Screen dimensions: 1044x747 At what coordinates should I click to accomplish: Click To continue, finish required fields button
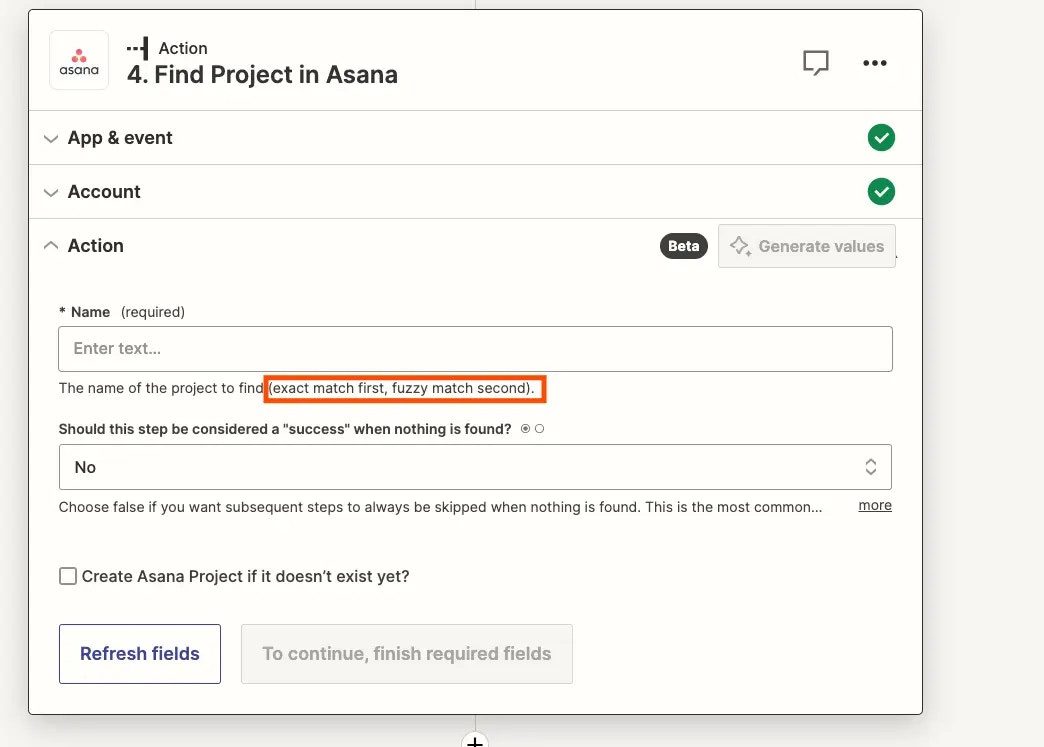(x=407, y=654)
